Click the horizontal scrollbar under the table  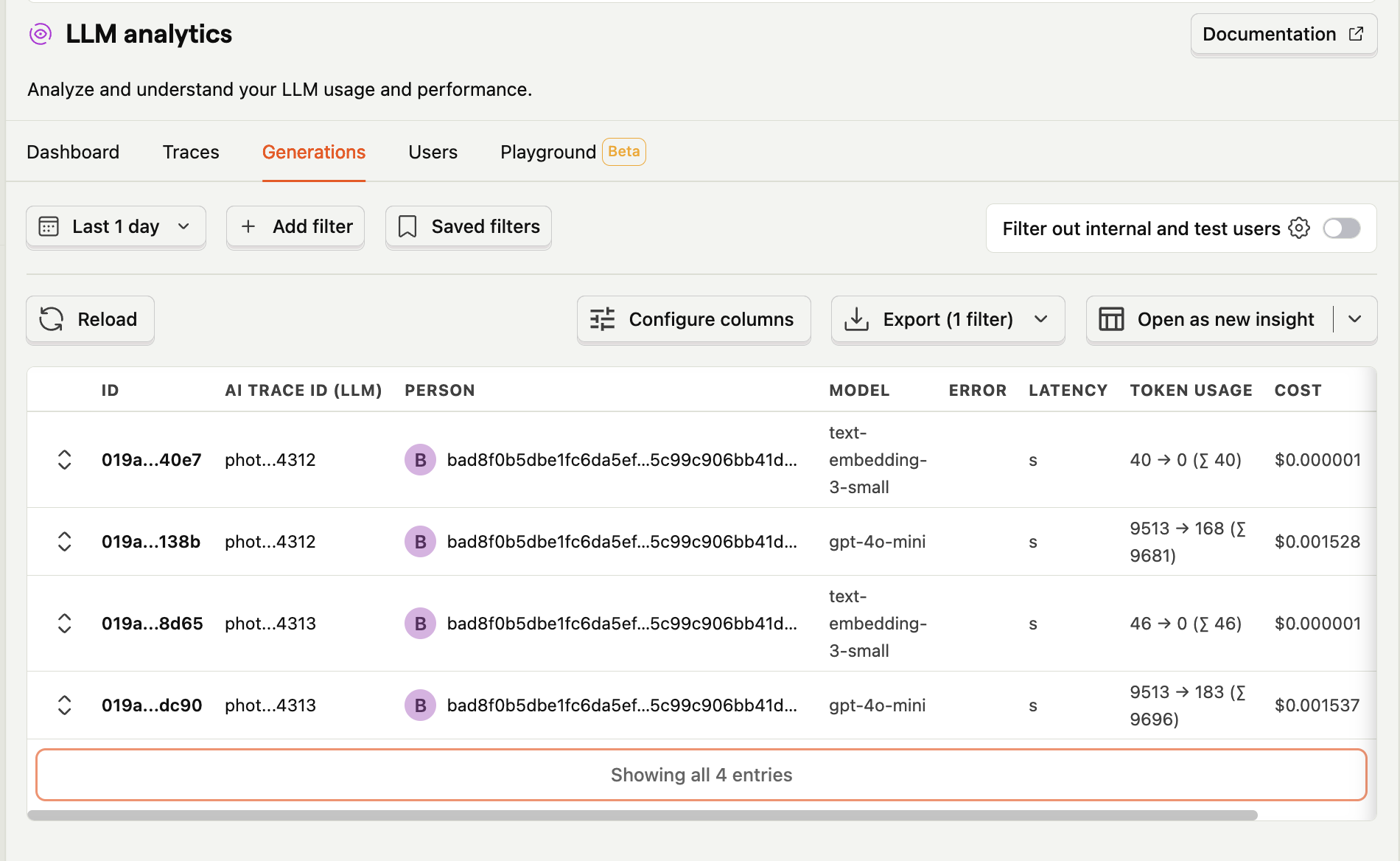click(x=641, y=815)
